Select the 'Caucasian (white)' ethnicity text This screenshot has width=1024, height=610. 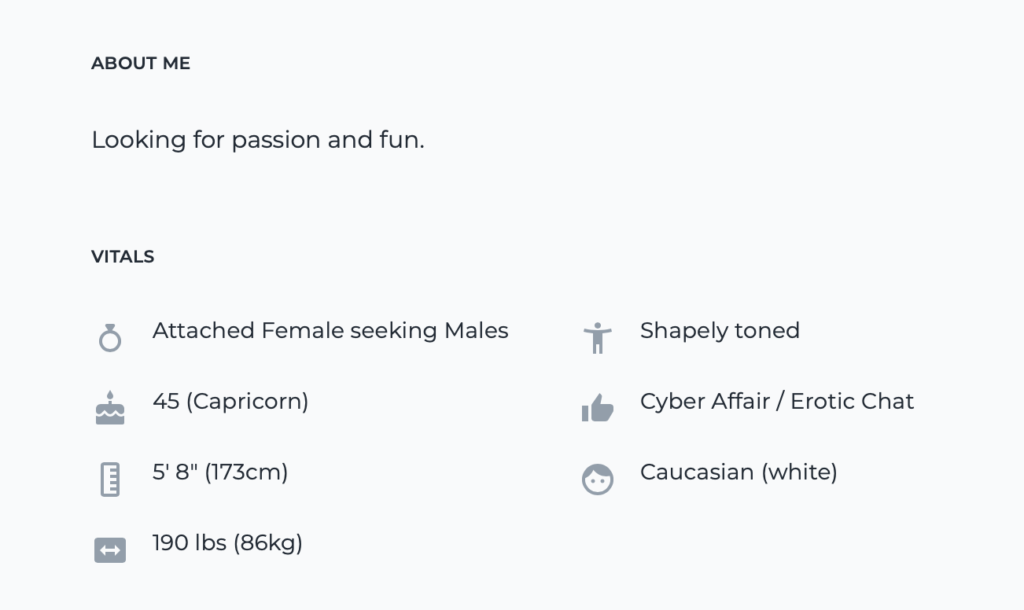click(x=738, y=472)
